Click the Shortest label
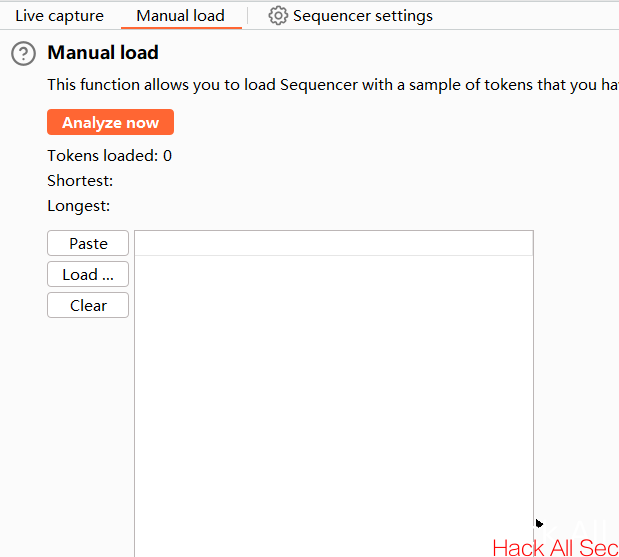The height and width of the screenshot is (557, 619). click(80, 181)
